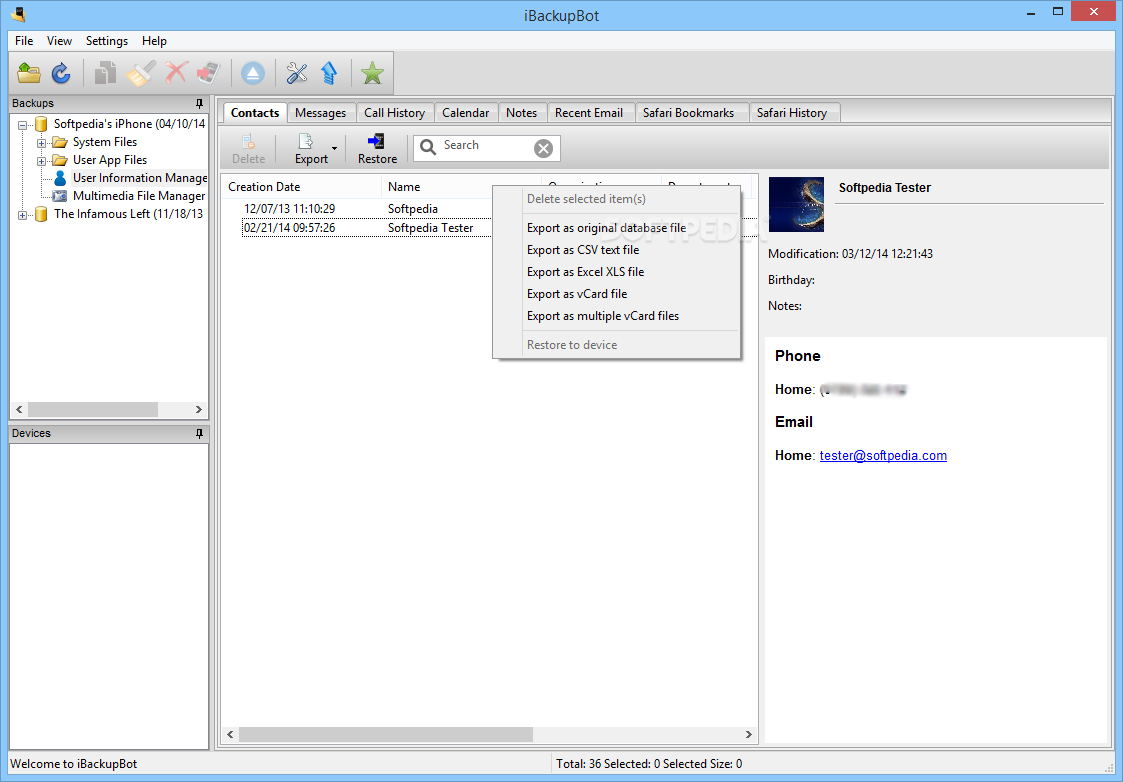This screenshot has width=1123, height=782.
Task: Open the View menu
Action: (59, 41)
